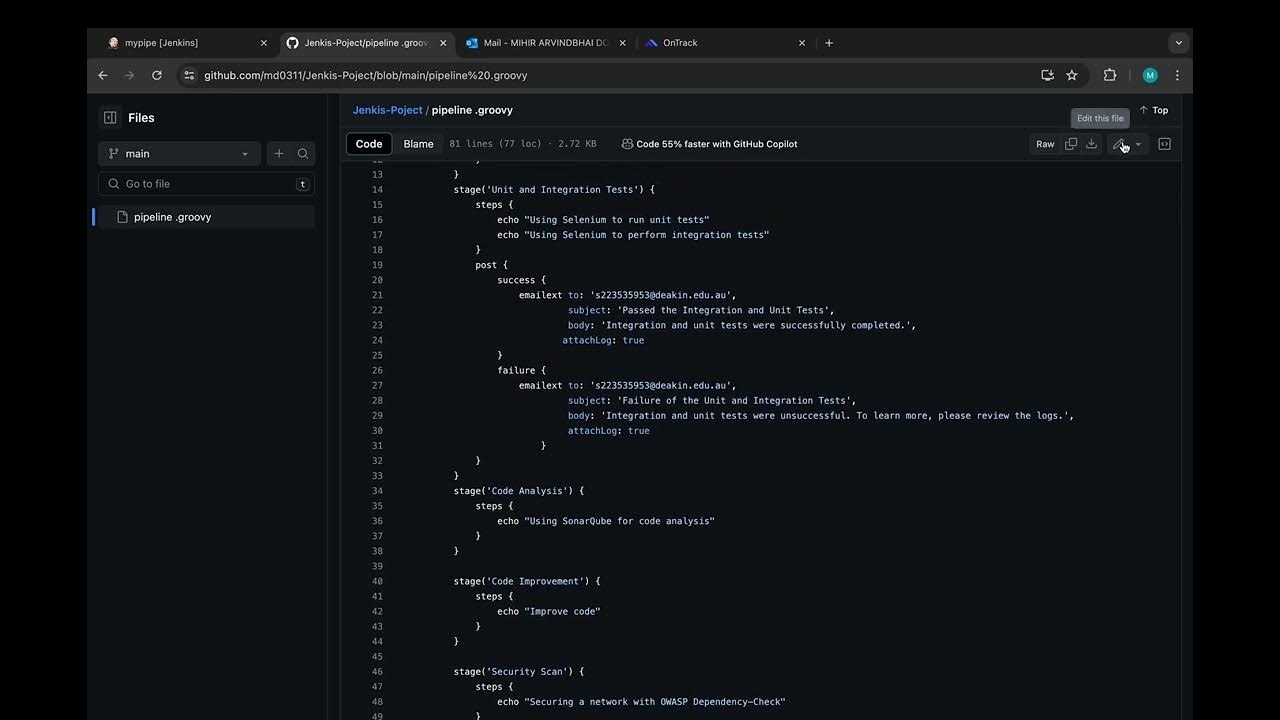Open the tab search chevron

click(x=1179, y=43)
